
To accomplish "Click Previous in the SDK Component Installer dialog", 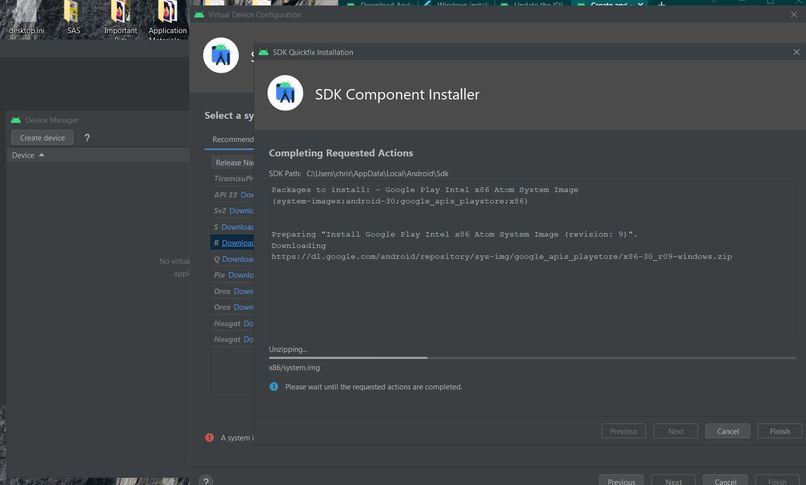I will click(624, 431).
